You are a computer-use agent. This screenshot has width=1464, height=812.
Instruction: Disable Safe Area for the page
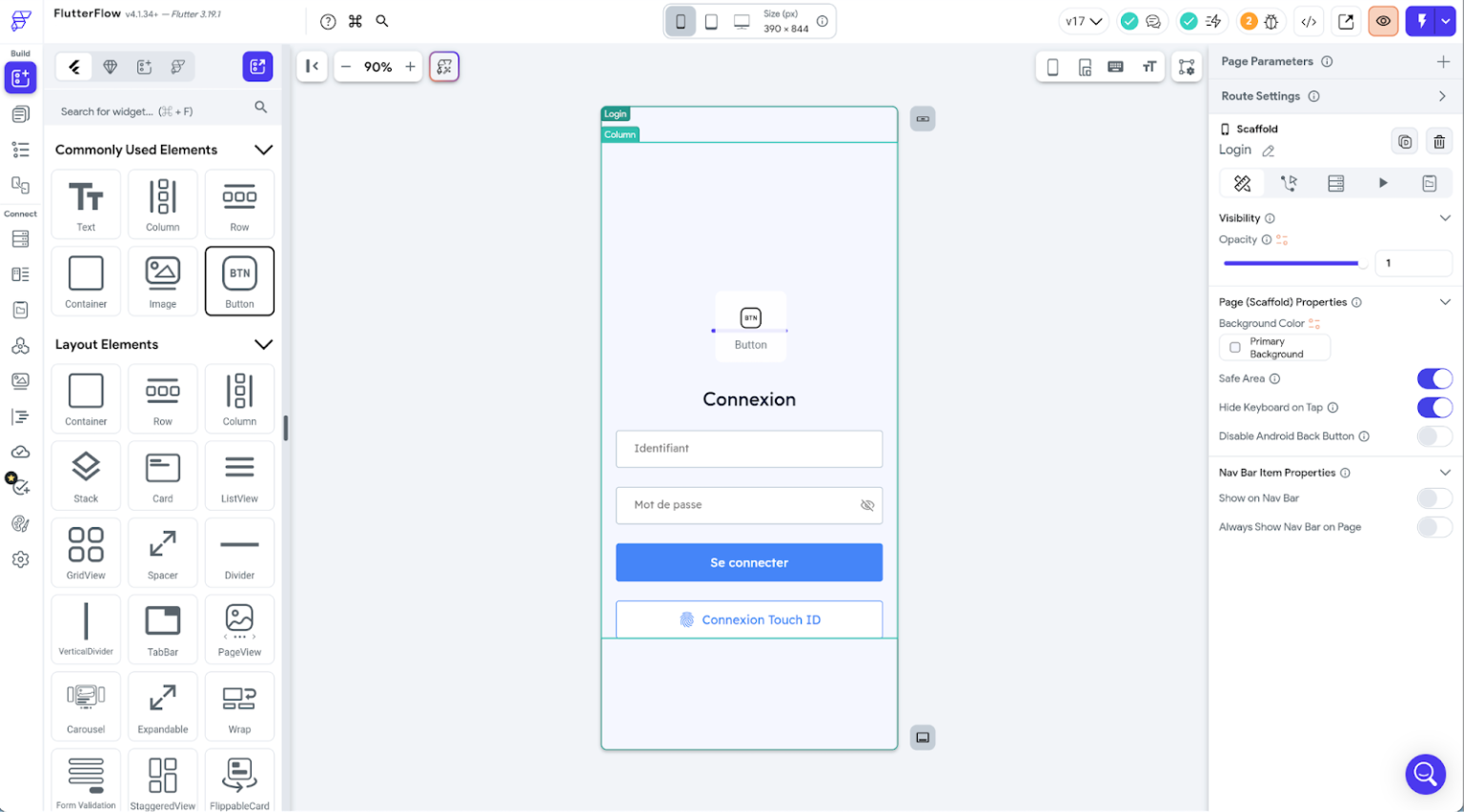coord(1434,378)
